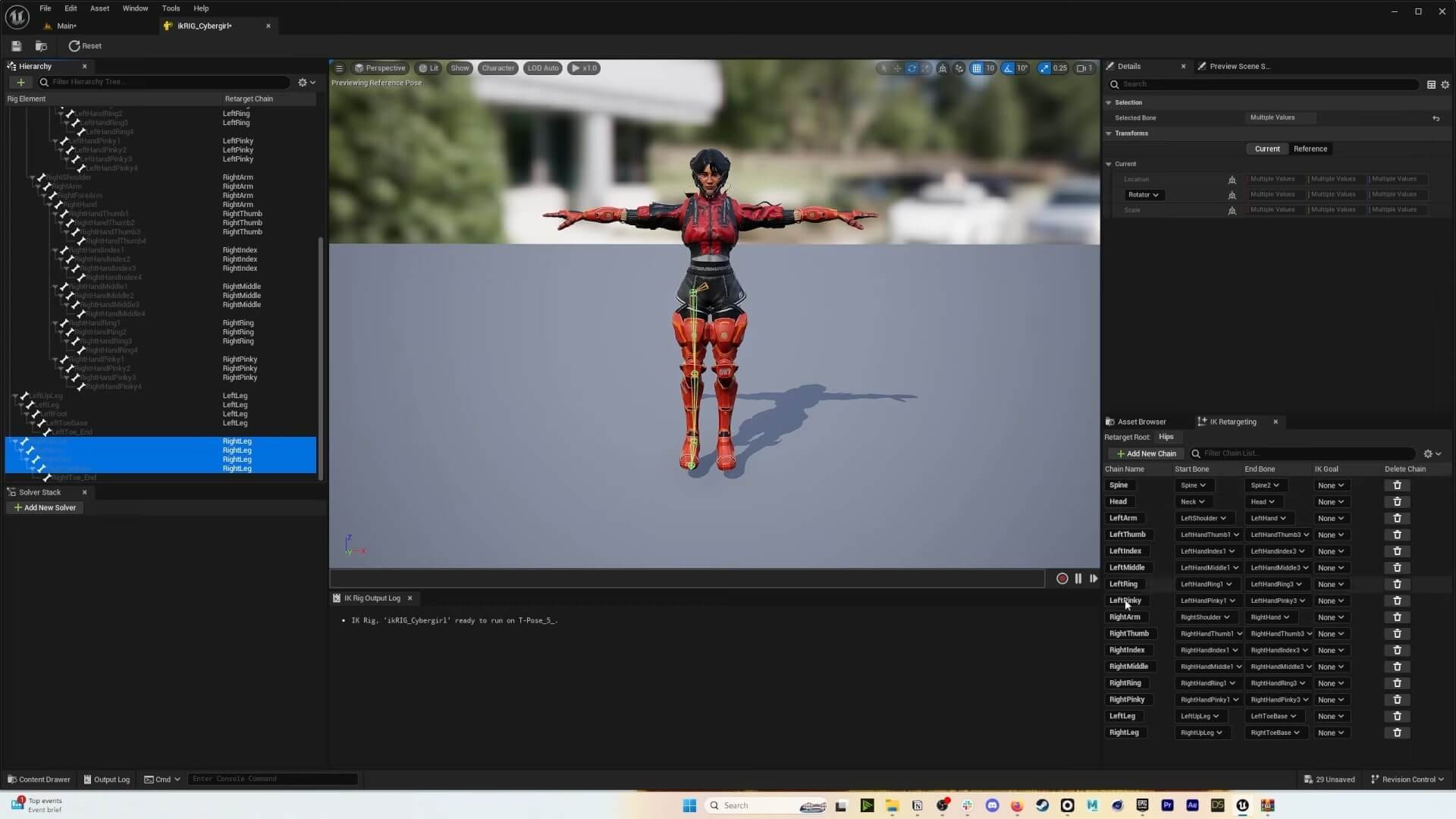1456x819 pixels.
Task: Click the Reset button's circular arrow icon
Action: tap(74, 46)
